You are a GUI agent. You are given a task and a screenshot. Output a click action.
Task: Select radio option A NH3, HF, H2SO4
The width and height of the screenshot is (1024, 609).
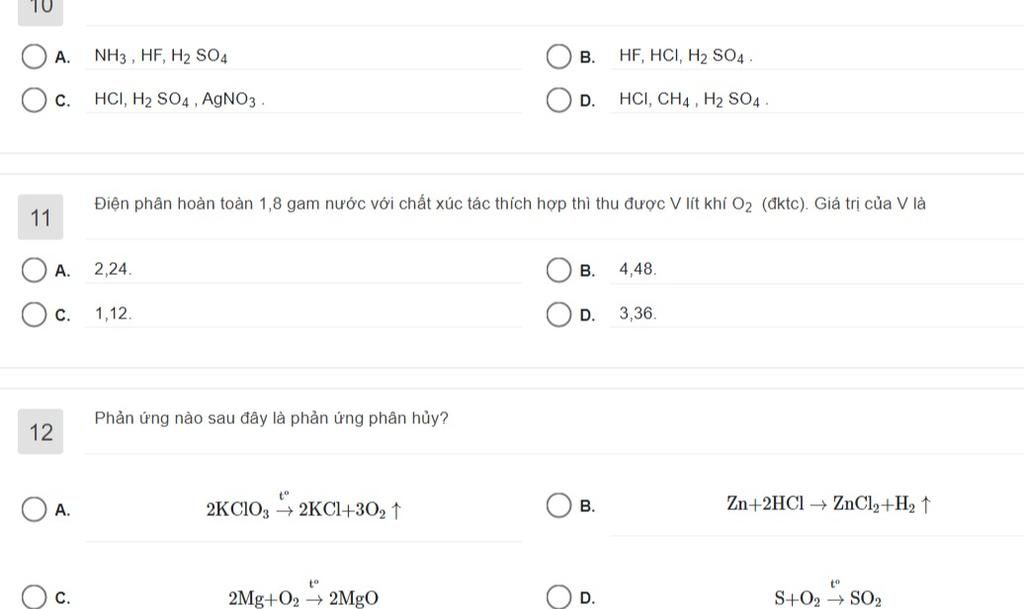pos(34,57)
